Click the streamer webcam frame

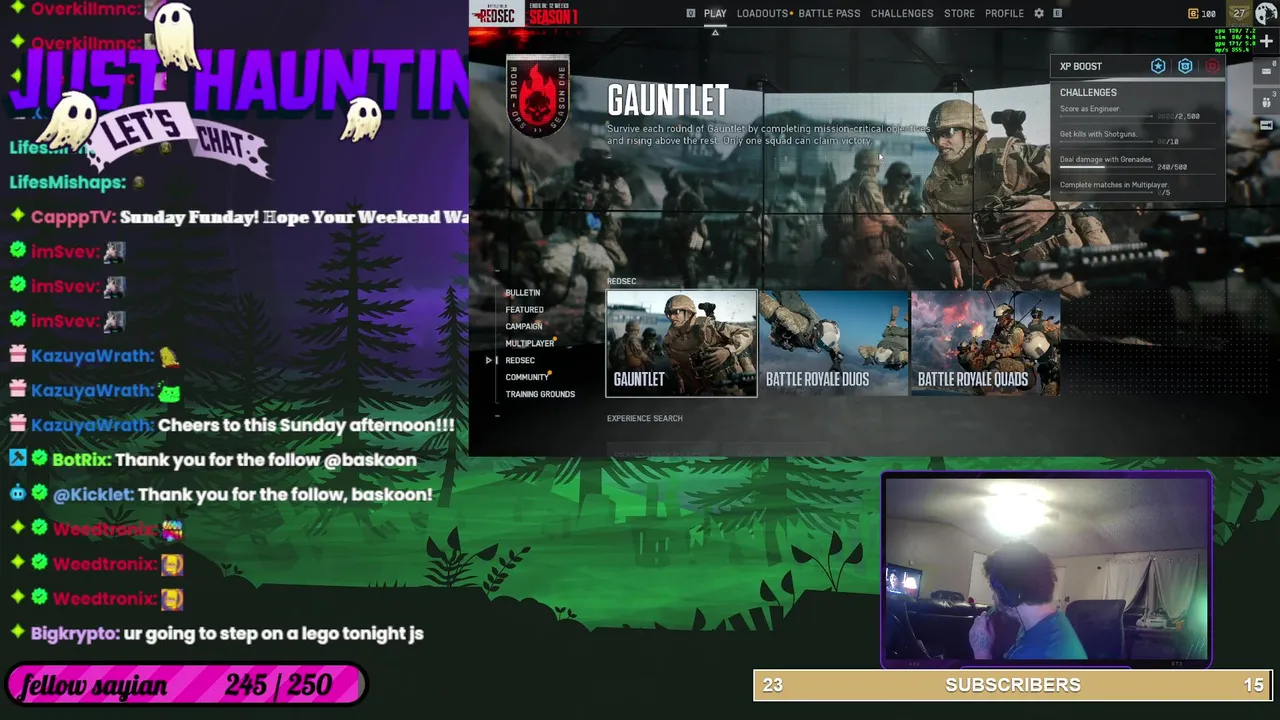[x=1047, y=569]
